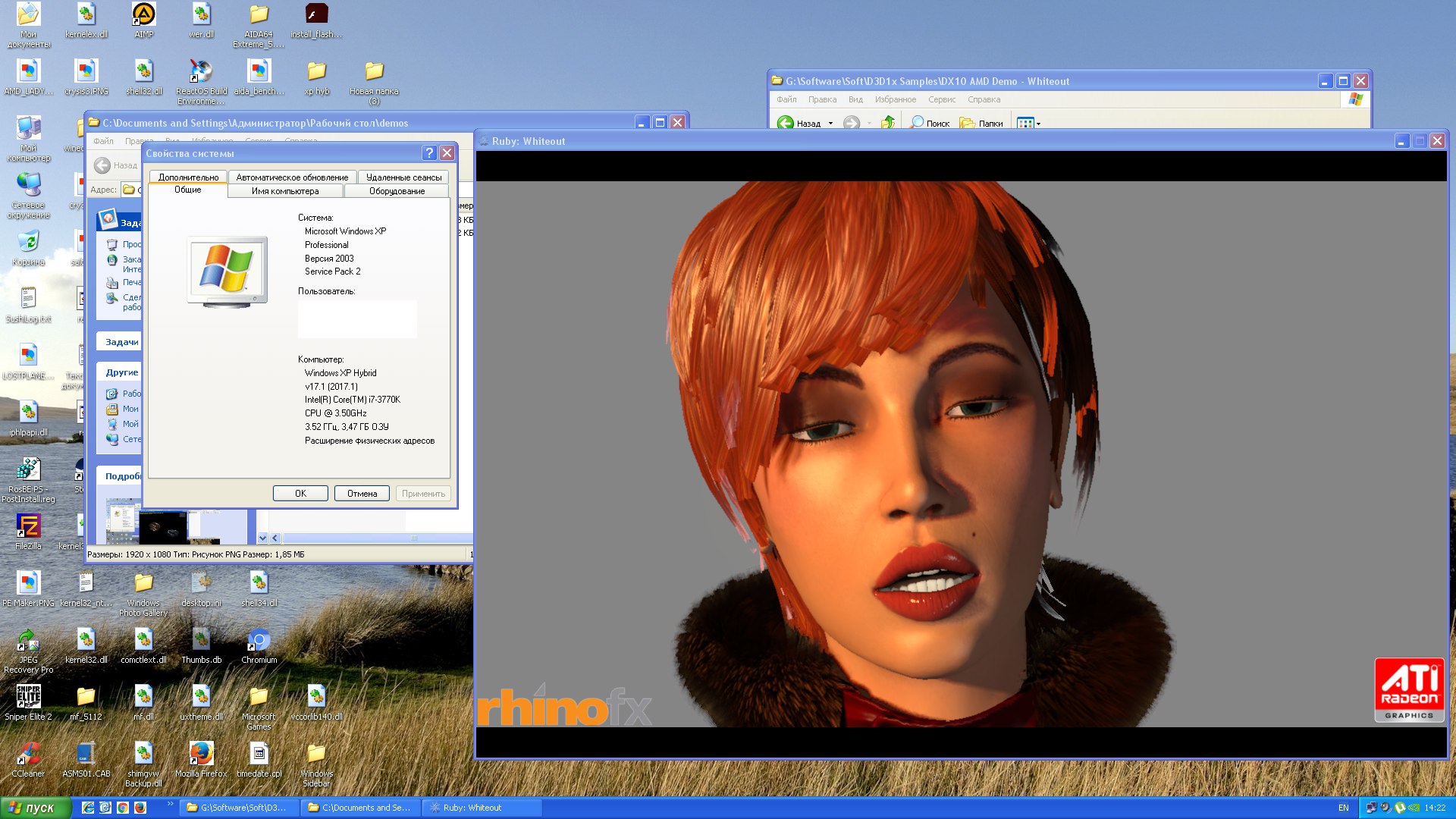Launch the Chromium desktop shortcut
The image size is (1456, 819).
259,646
